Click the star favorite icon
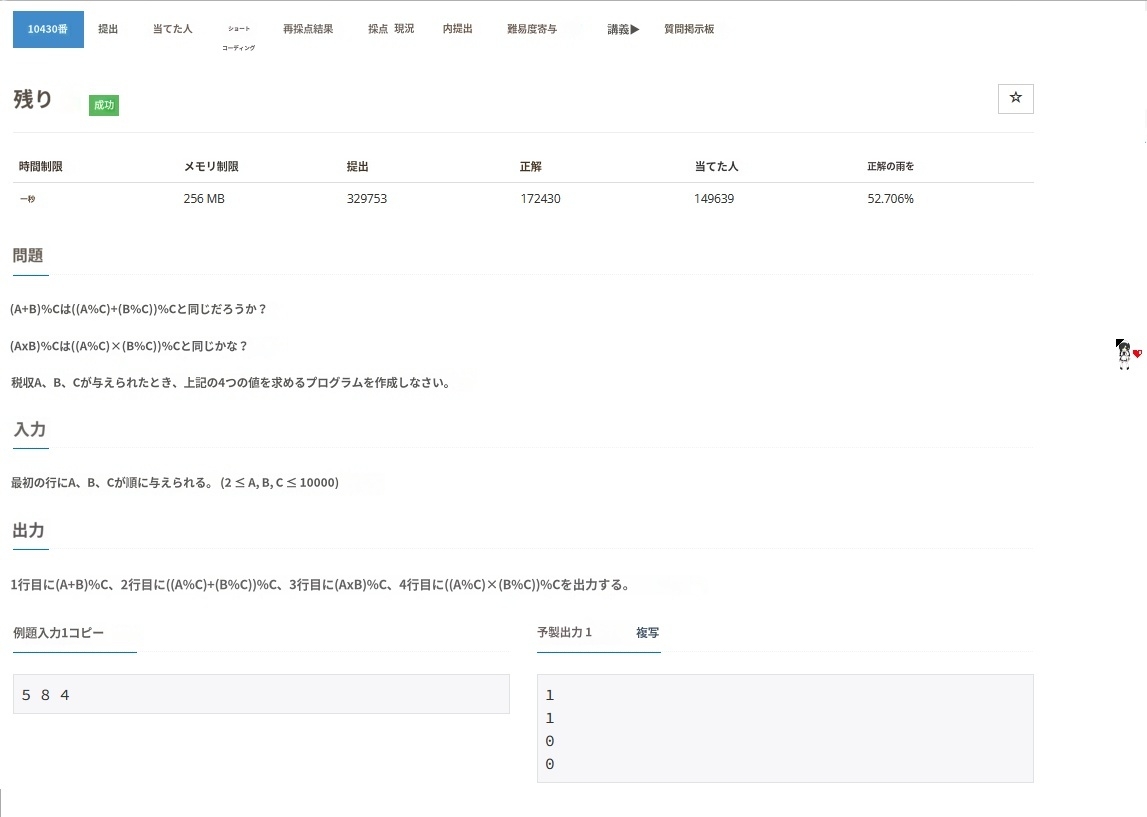The width and height of the screenshot is (1147, 817). 1015,98
